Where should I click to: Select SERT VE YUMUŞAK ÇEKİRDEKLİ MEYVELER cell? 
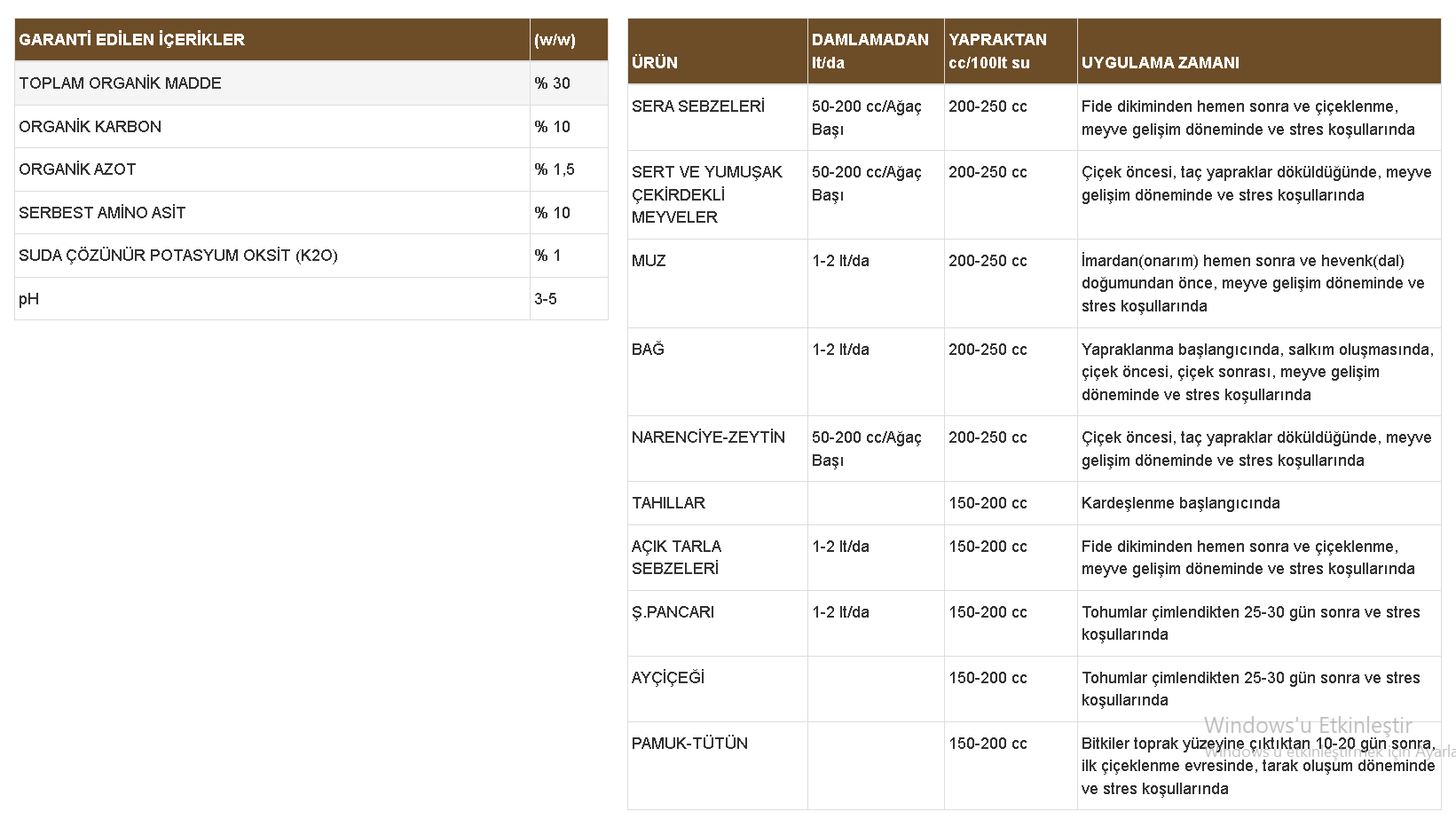coord(707,194)
